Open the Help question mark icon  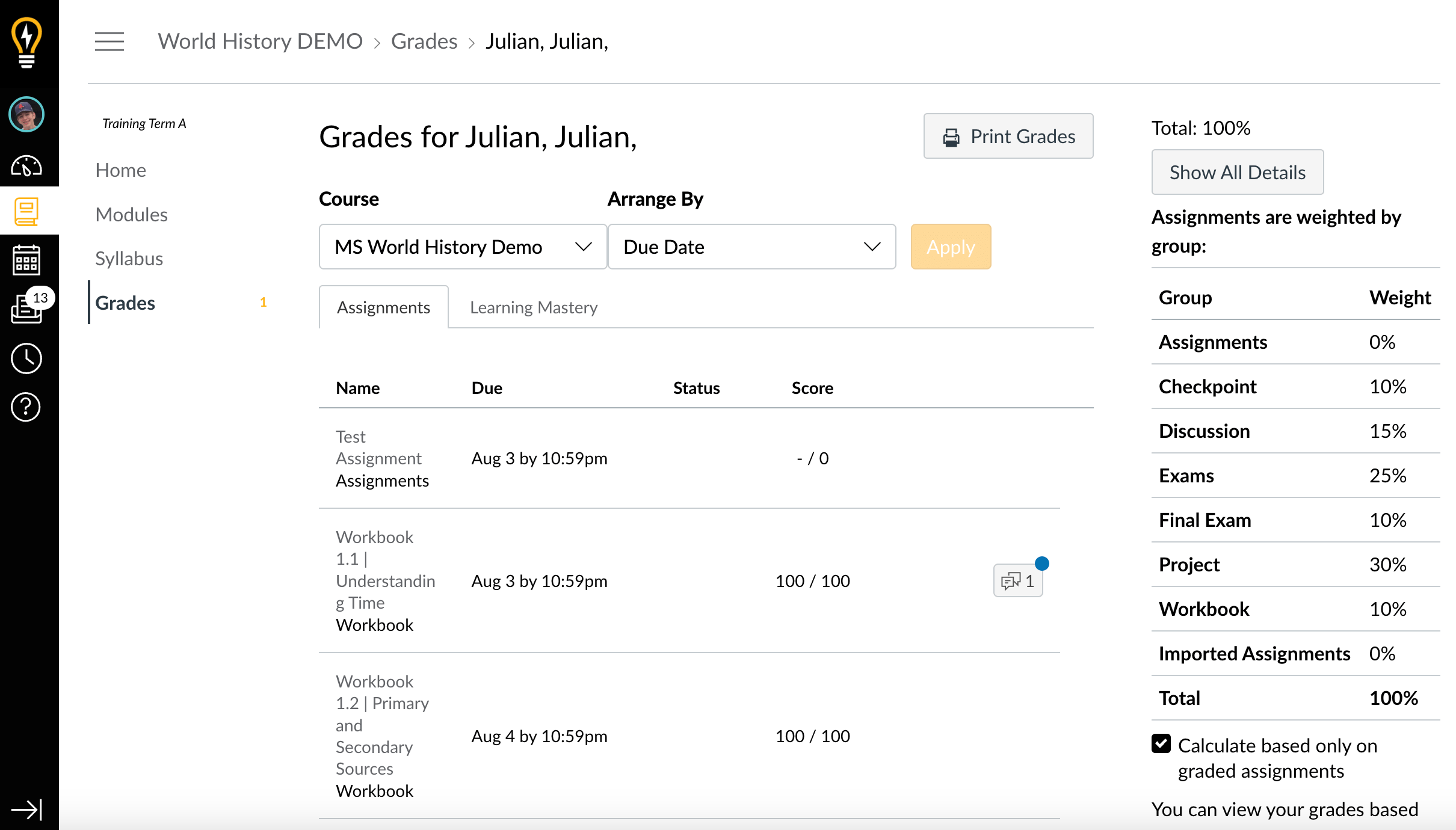(x=26, y=407)
